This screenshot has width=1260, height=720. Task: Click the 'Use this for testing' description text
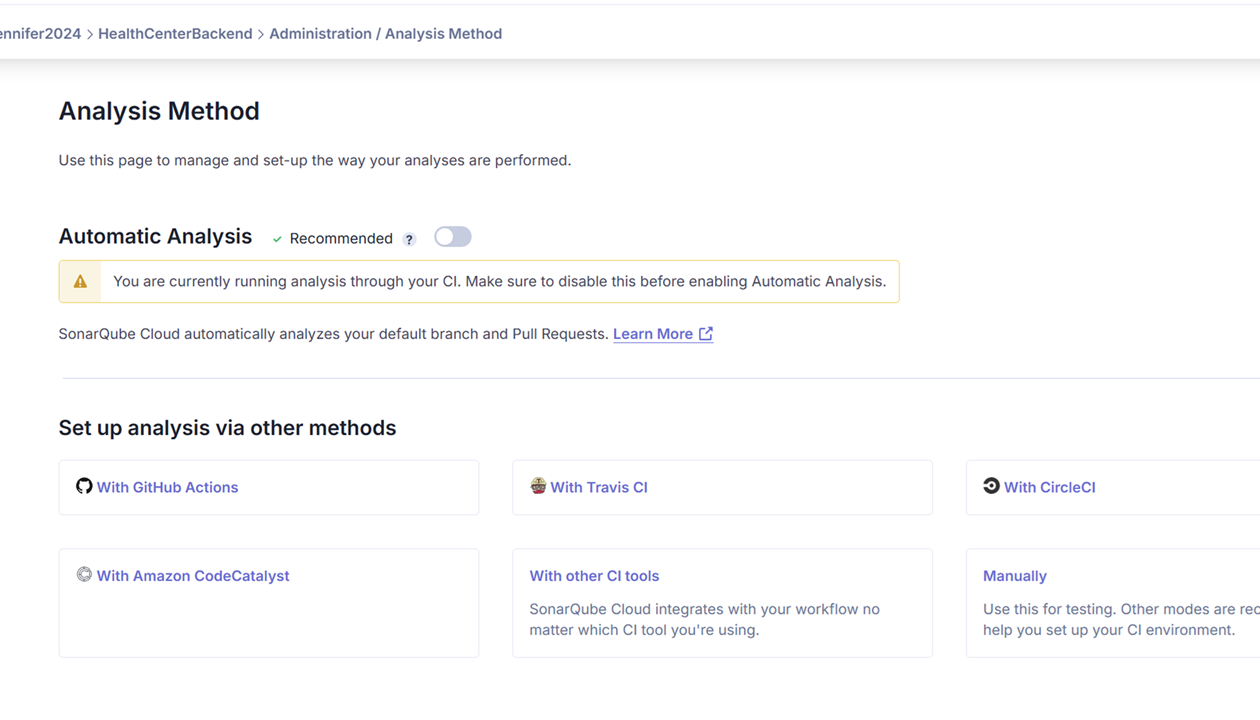[1121, 620]
